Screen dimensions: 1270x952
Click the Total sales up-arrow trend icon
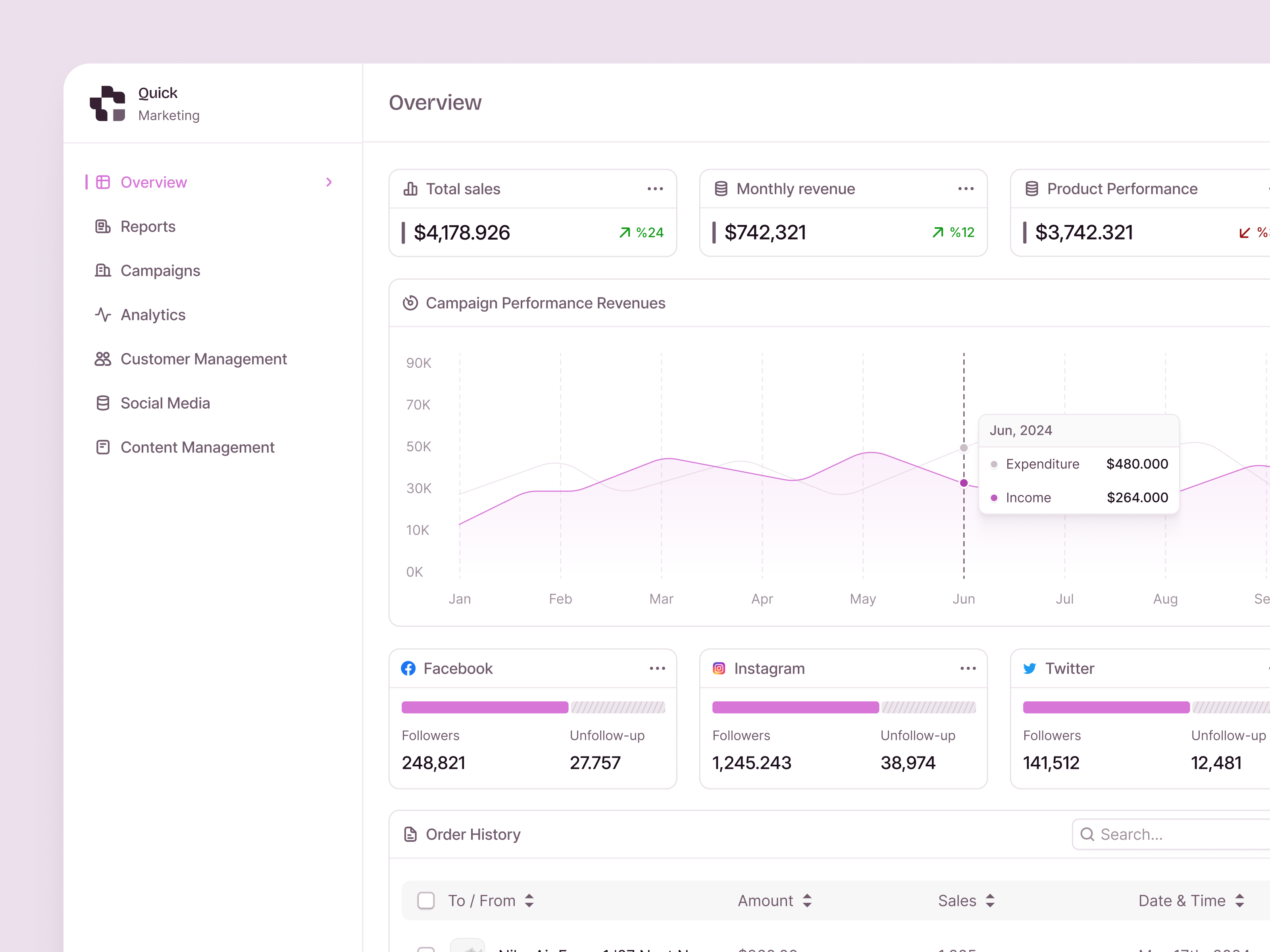point(625,232)
